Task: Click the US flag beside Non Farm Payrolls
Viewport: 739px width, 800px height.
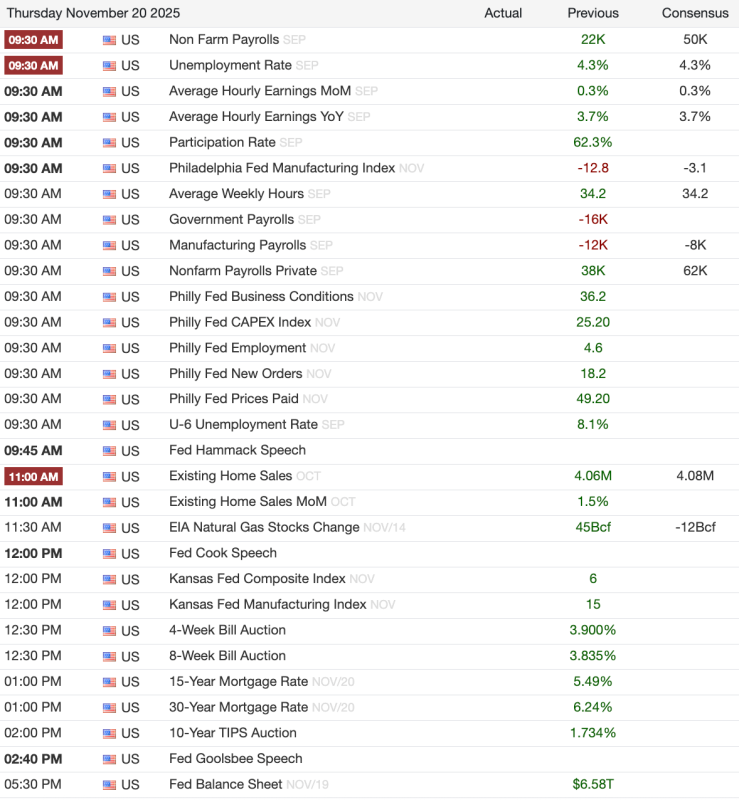Action: (109, 40)
